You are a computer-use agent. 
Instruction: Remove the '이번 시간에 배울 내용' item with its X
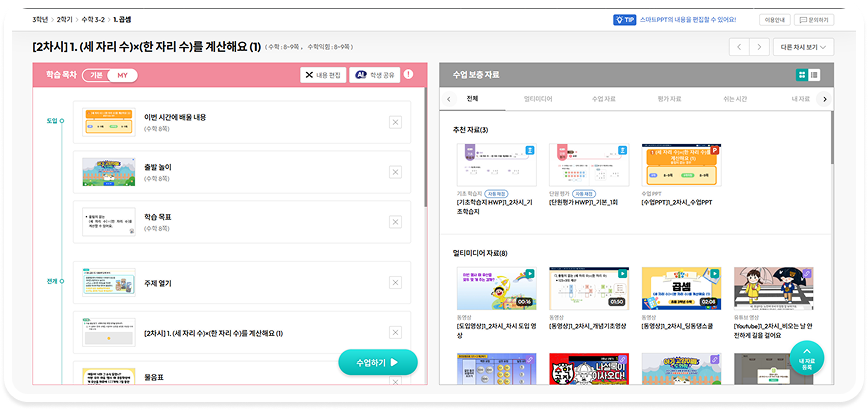(x=395, y=122)
